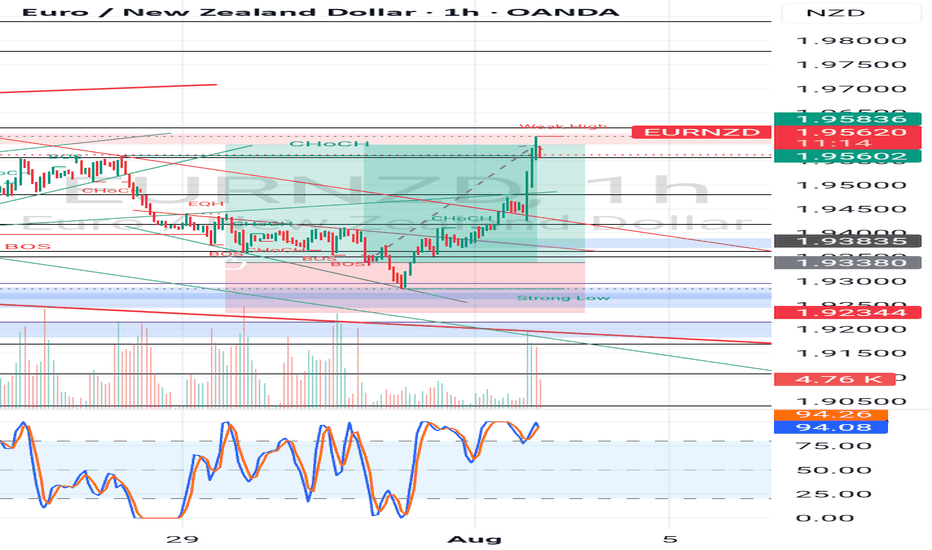Select the EQH label on chart

tap(206, 204)
